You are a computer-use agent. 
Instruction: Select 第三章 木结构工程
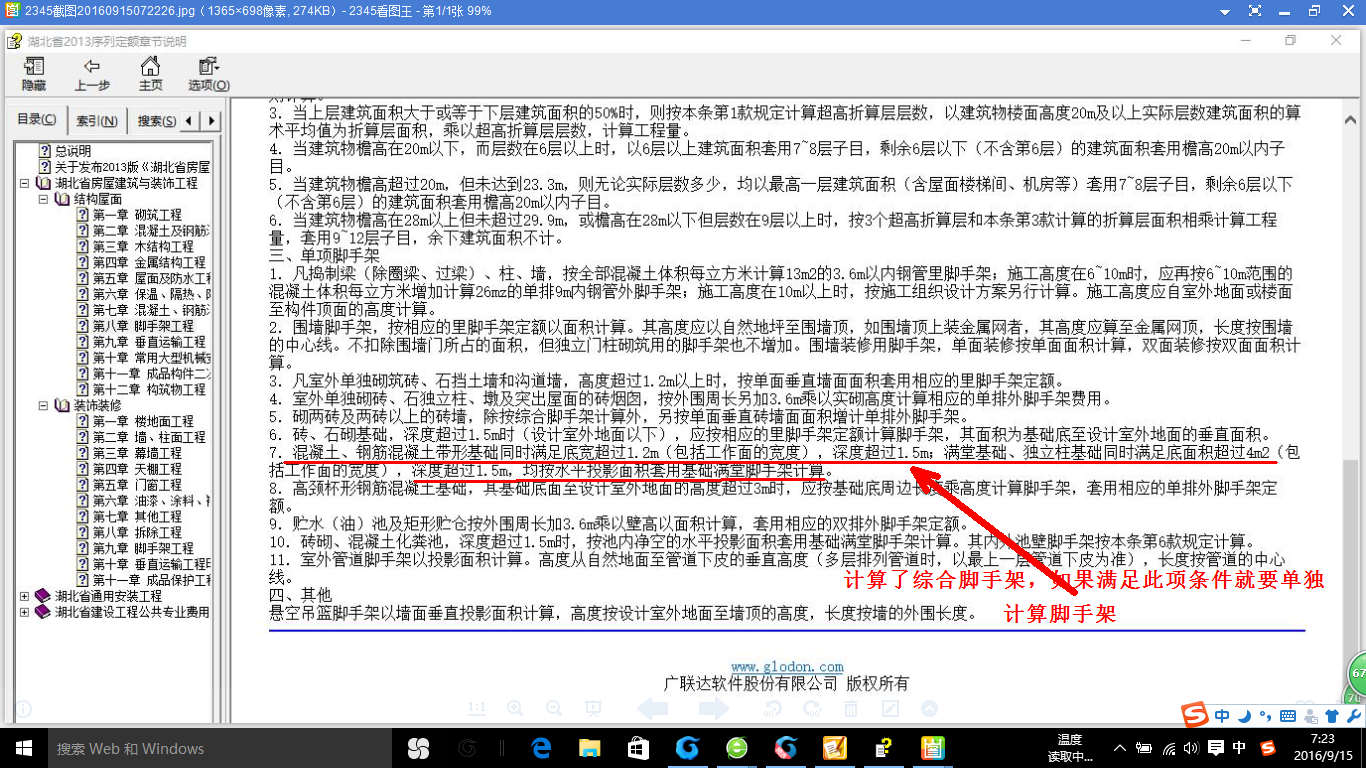coord(143,247)
